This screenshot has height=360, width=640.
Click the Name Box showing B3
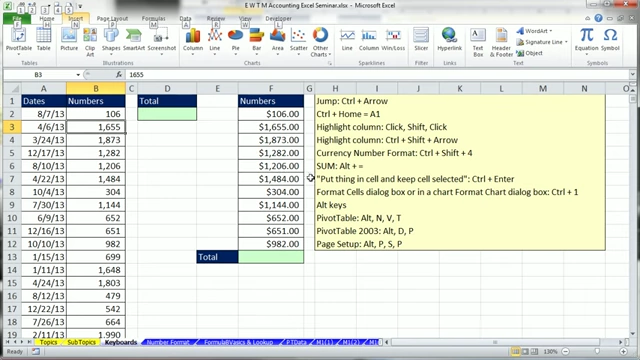pyautogui.click(x=39, y=75)
